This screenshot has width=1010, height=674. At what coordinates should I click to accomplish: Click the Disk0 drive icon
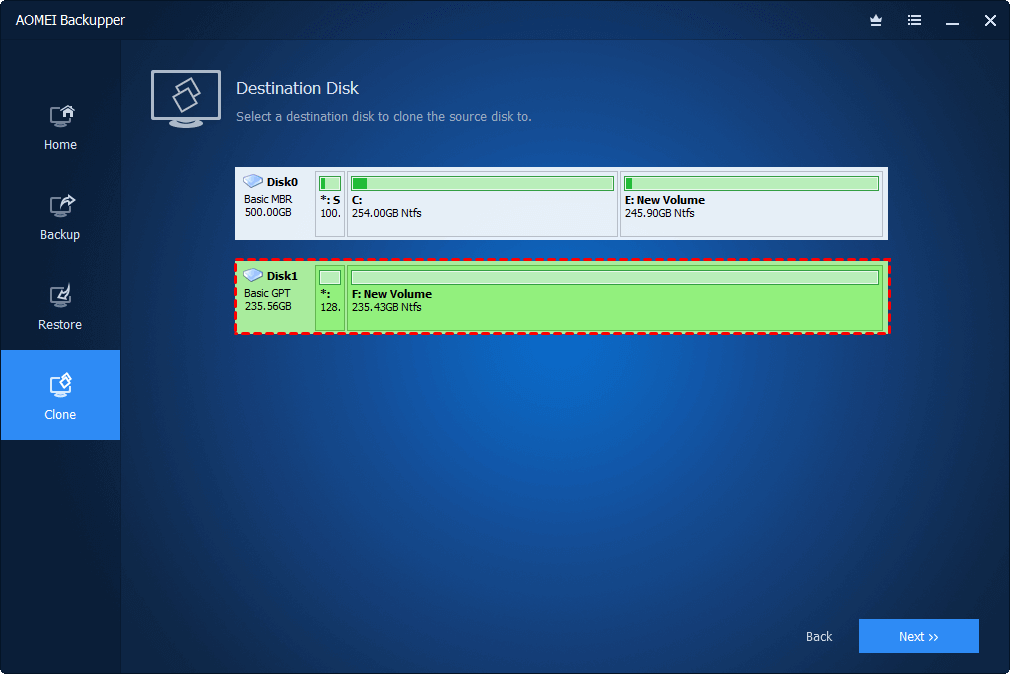(x=253, y=181)
